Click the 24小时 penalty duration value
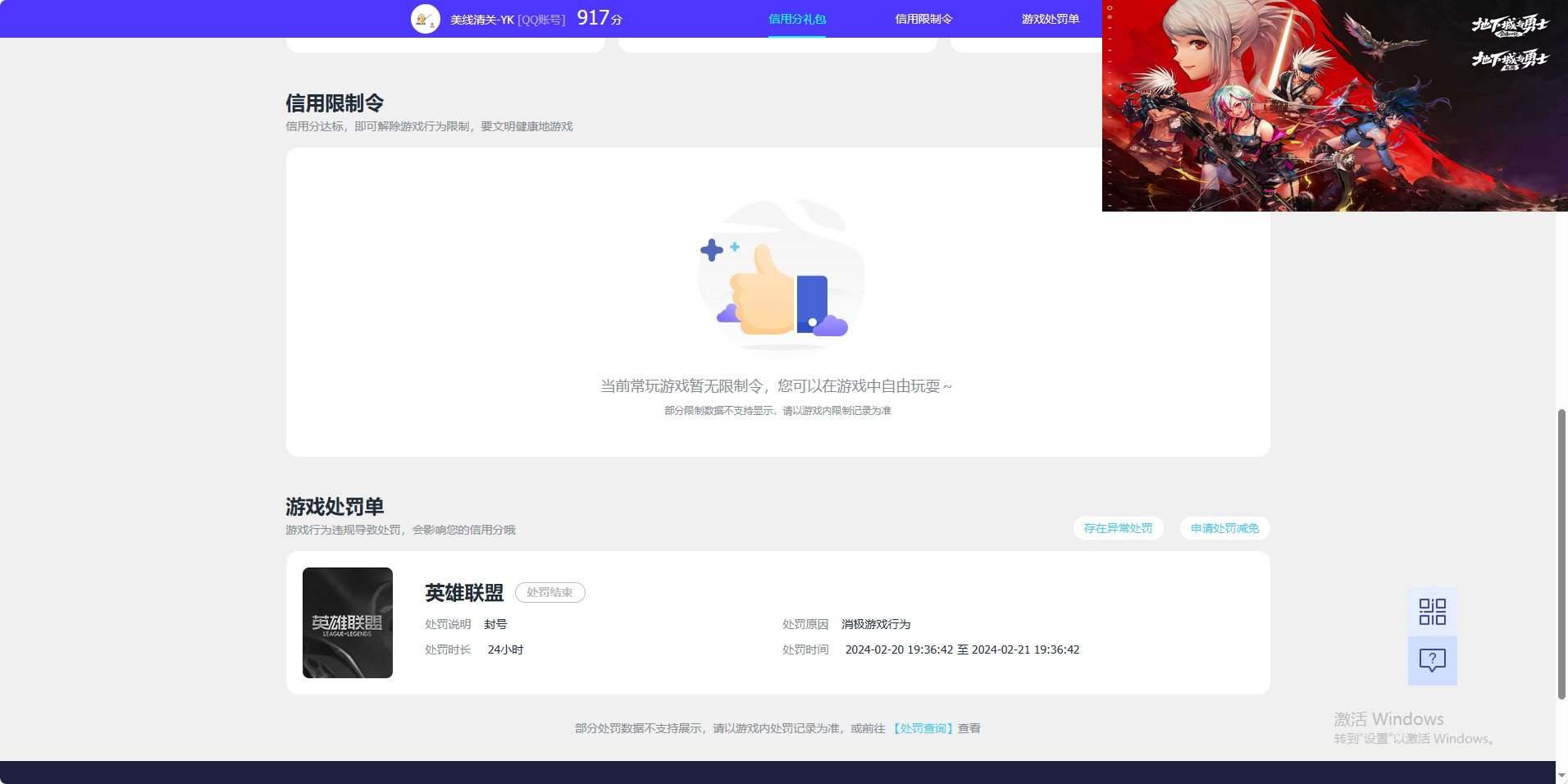 pos(505,650)
